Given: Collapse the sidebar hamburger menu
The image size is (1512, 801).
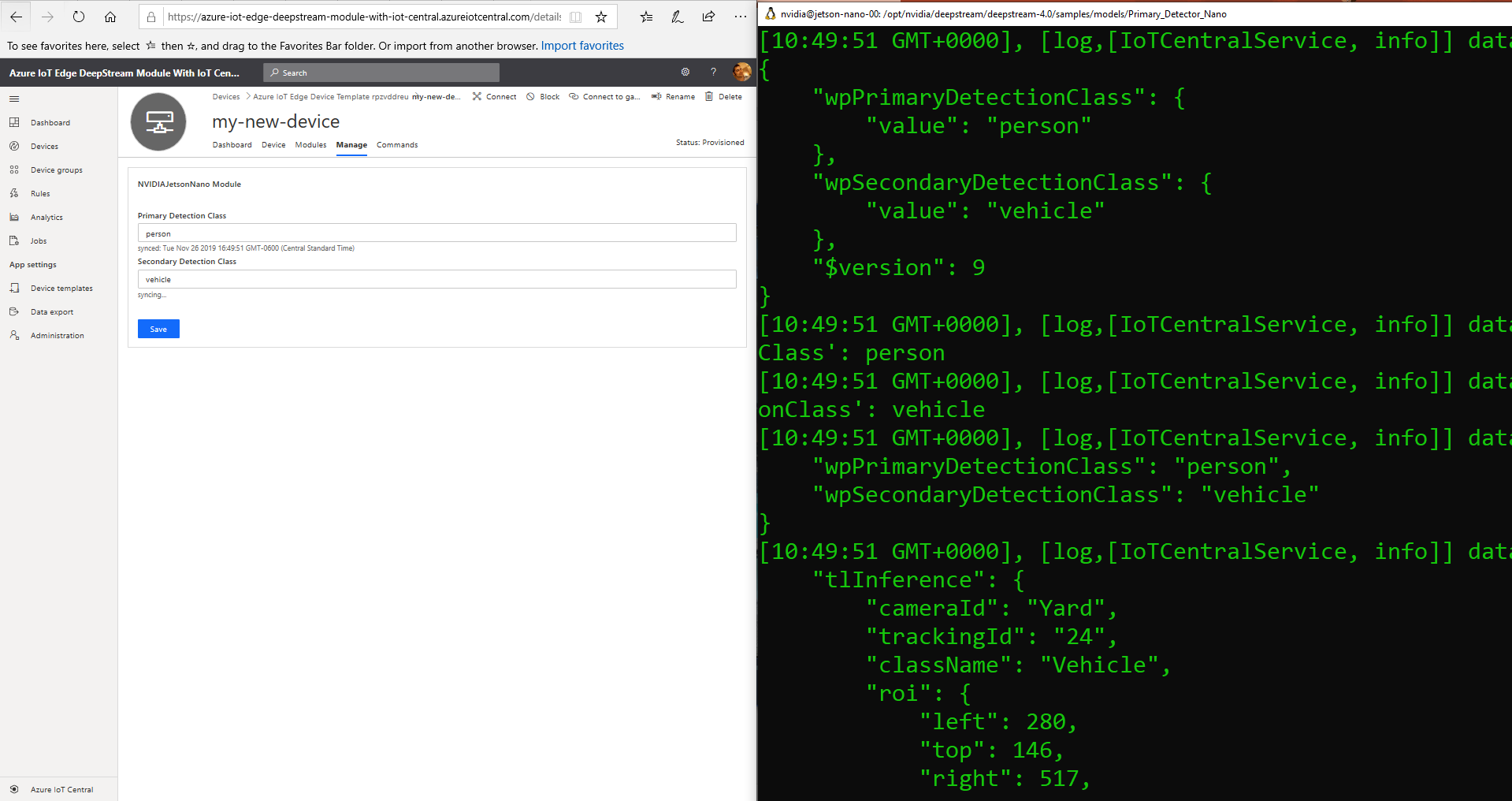Looking at the screenshot, I should click(x=14, y=99).
